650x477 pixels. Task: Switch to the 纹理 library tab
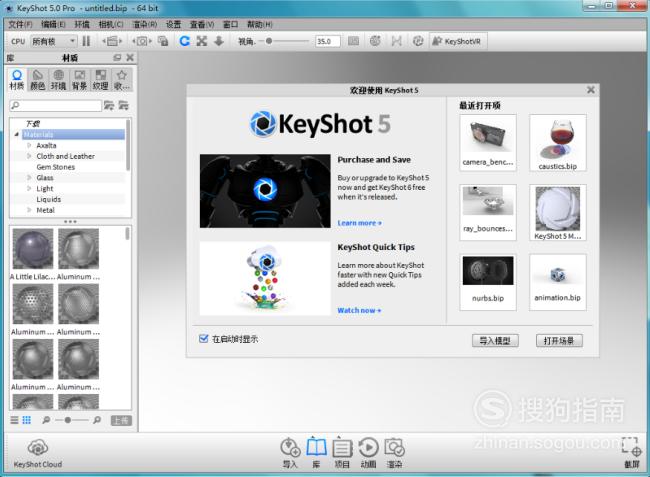click(100, 80)
